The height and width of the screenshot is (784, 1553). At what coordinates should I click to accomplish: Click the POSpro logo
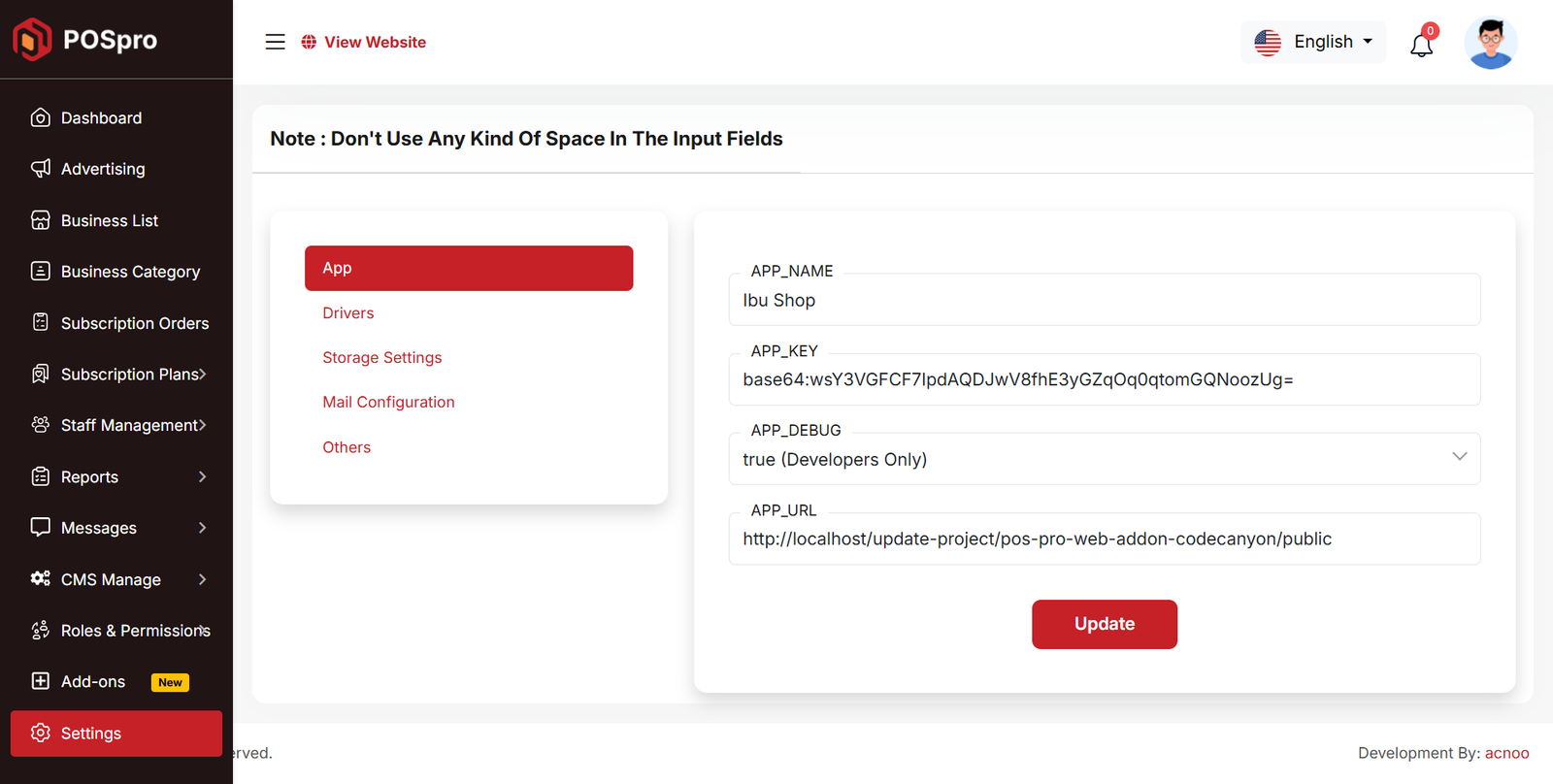(85, 40)
